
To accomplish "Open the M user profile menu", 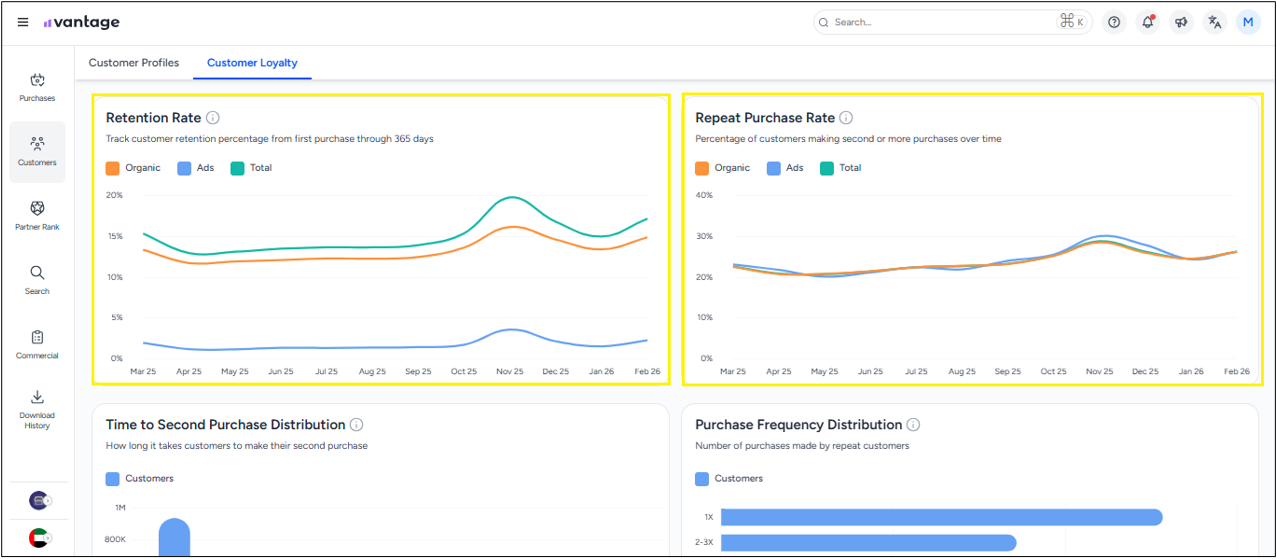I will tap(1248, 22).
